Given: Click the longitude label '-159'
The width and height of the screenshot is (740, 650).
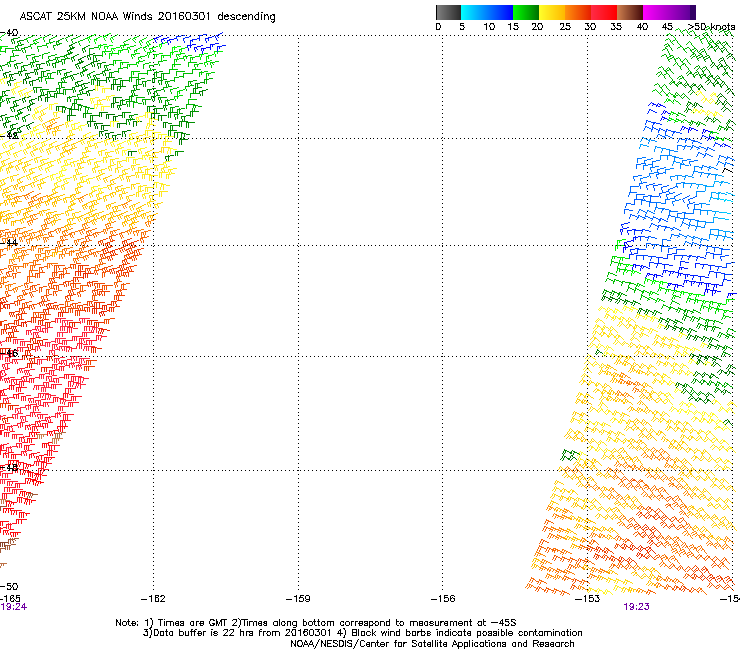Looking at the screenshot, I should pos(298,599).
